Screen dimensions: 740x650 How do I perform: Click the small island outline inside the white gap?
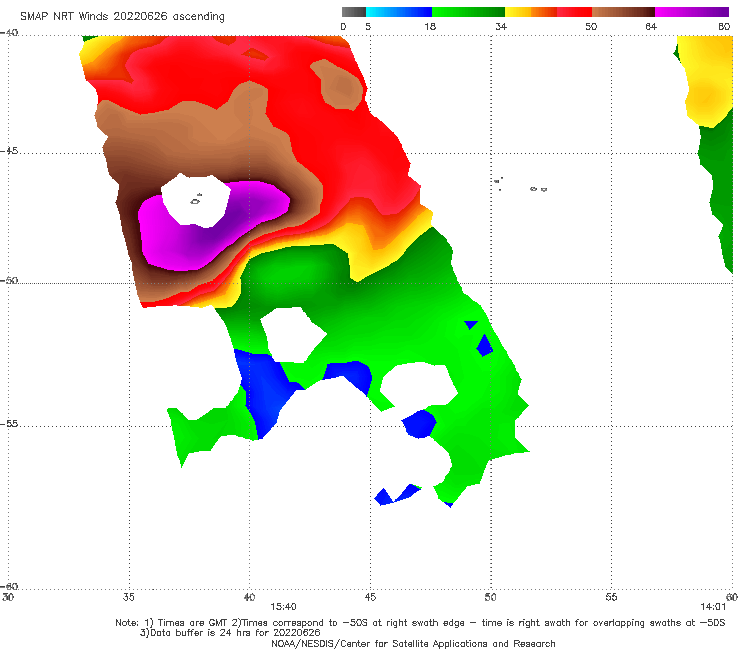(196, 200)
